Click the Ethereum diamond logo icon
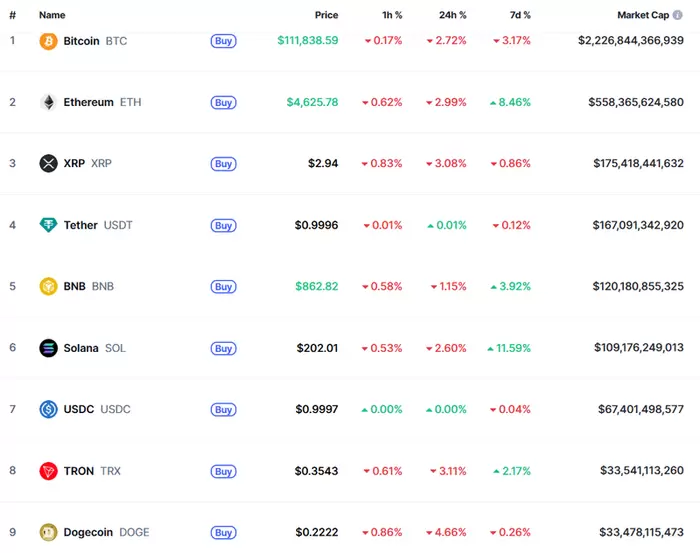 [48, 102]
